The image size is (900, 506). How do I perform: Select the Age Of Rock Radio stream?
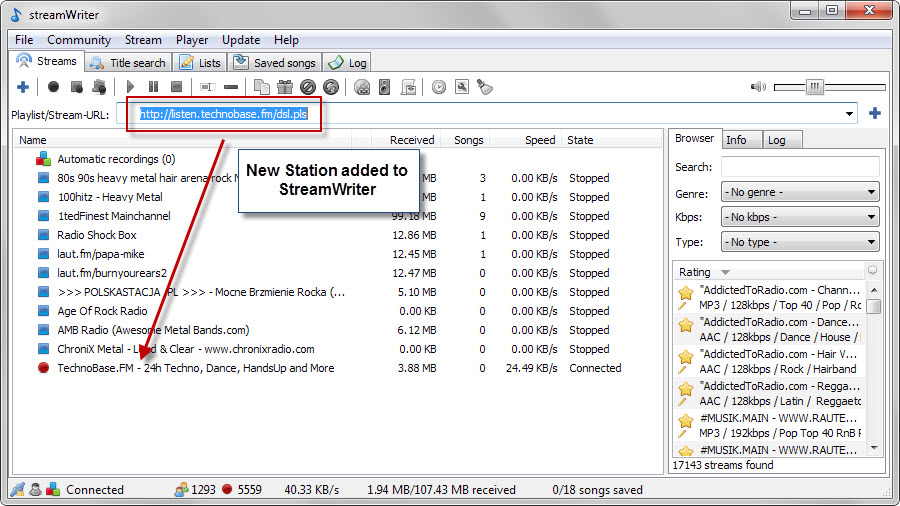pos(102,311)
